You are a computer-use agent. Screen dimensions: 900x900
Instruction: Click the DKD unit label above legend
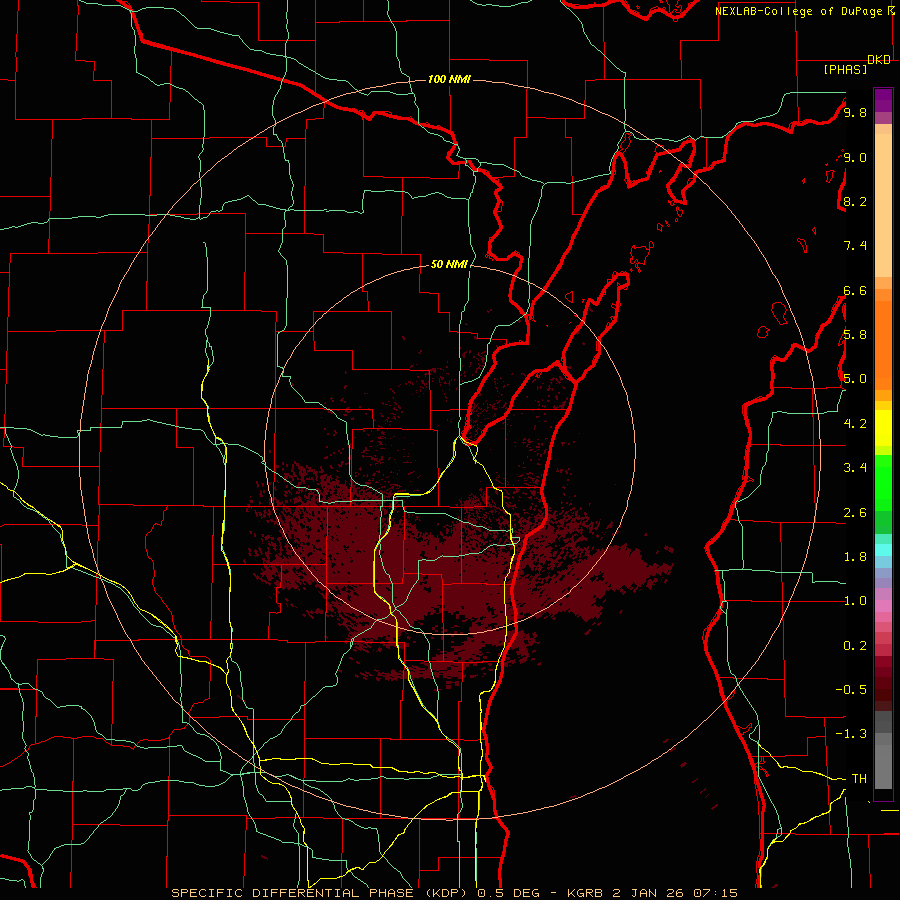click(879, 60)
